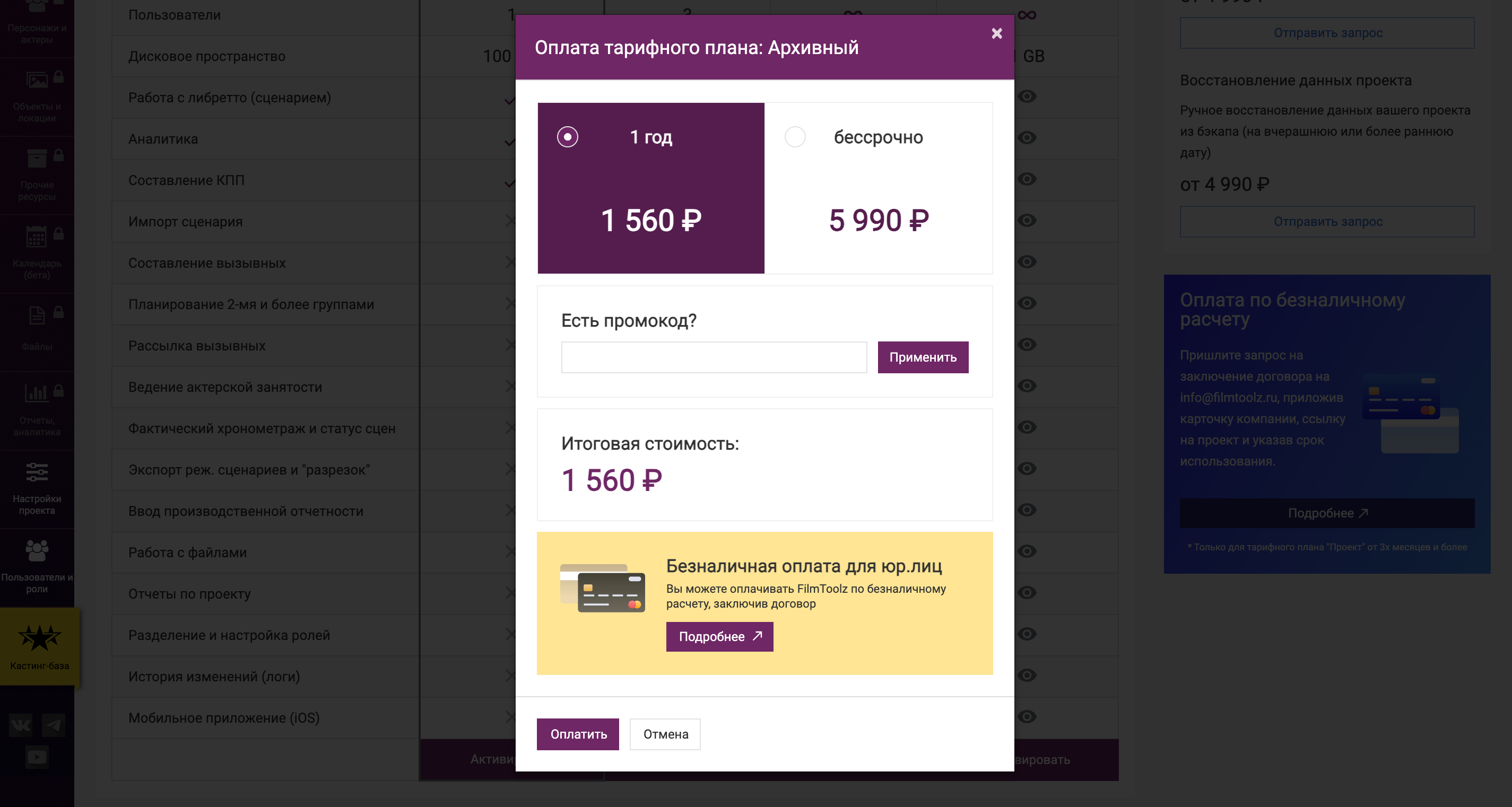Viewport: 1512px width, 807px height.
Task: Cancel payment with the "Отмена" button
Action: (x=665, y=734)
